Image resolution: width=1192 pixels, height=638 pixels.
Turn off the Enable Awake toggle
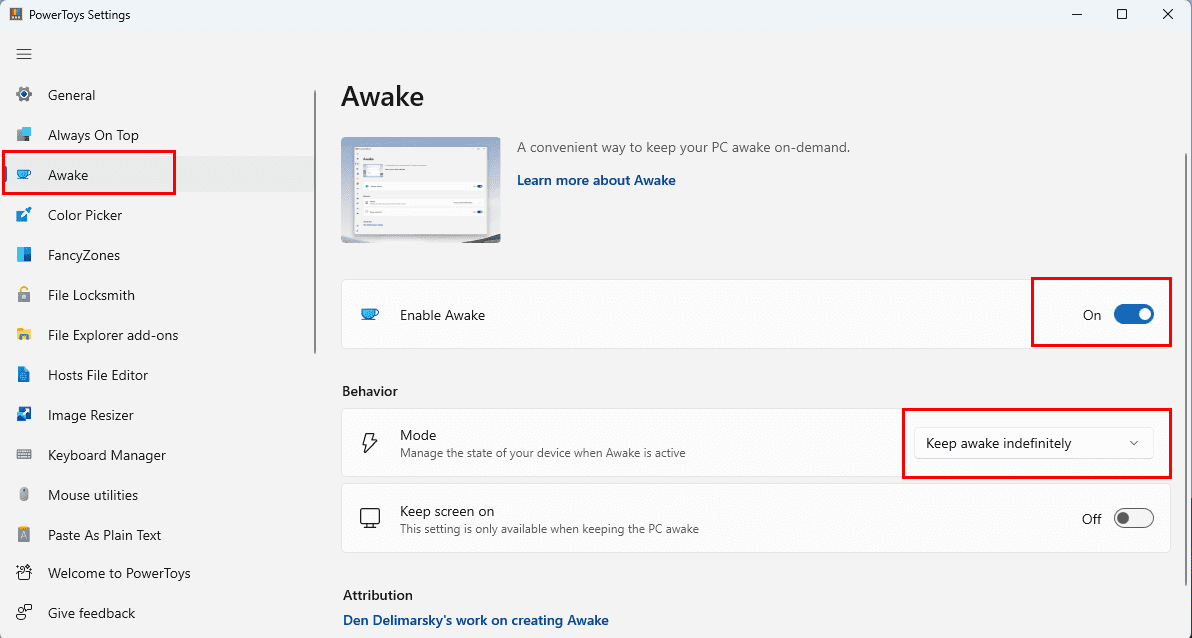pos(1133,314)
